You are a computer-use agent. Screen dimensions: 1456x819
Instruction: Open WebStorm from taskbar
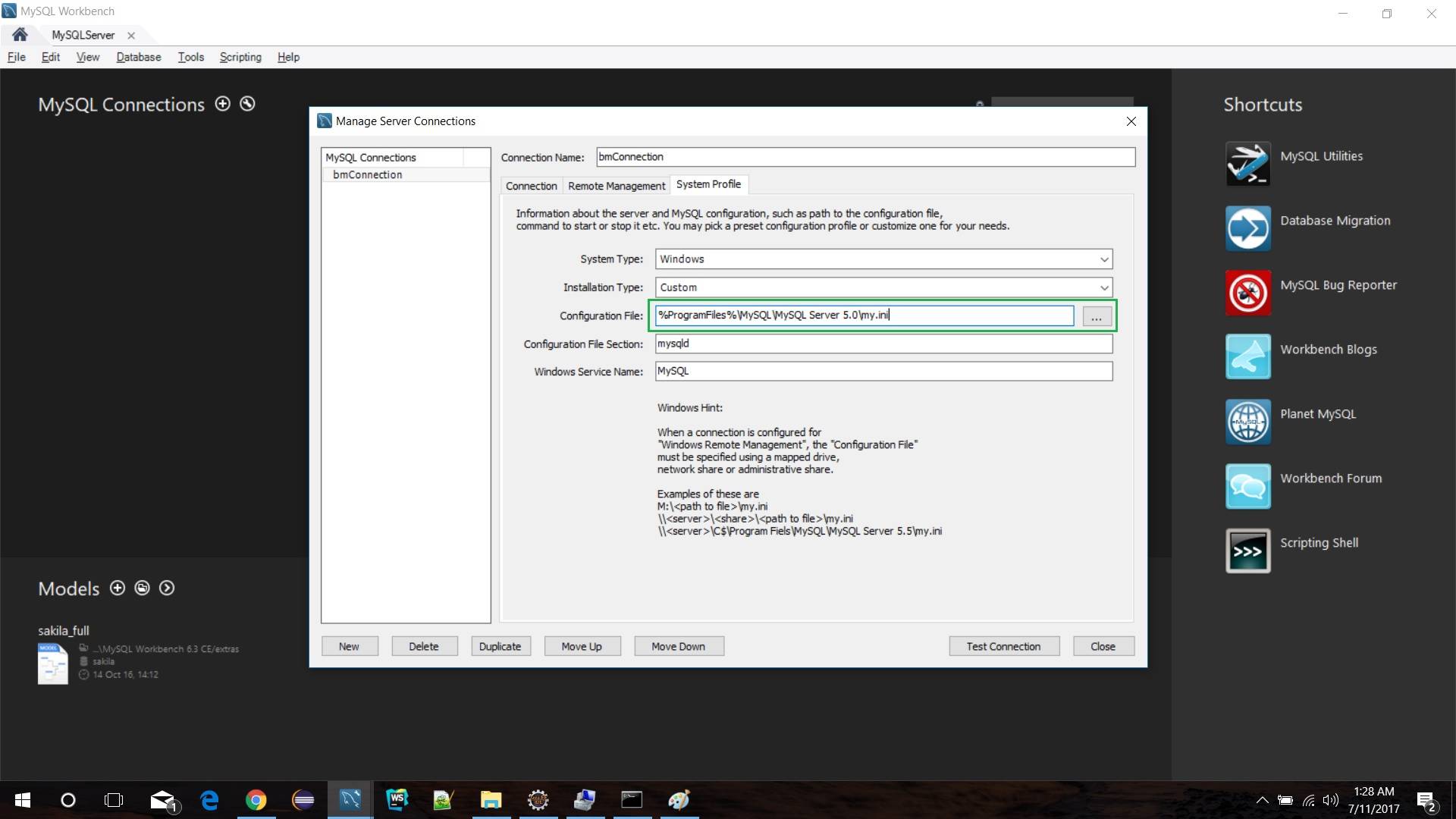pyautogui.click(x=397, y=800)
